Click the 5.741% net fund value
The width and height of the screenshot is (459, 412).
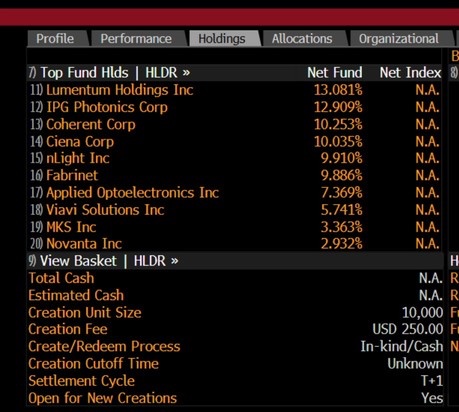341,210
